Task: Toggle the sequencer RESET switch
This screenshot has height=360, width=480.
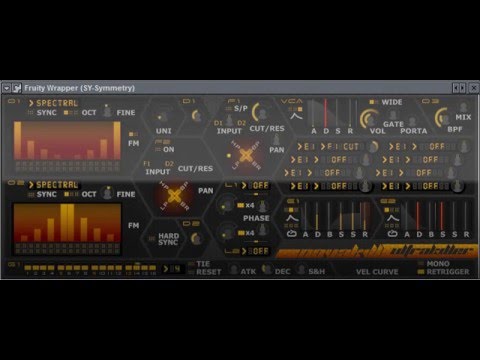Action: (191, 272)
